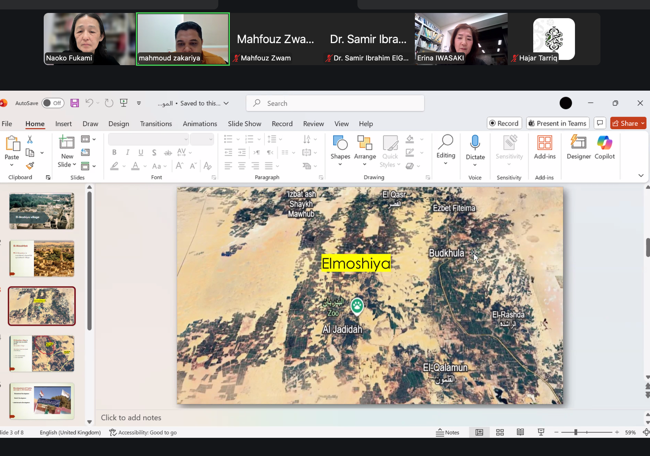Screen dimensions: 650x456
Task: Open the Add-ins button
Action: 544,148
